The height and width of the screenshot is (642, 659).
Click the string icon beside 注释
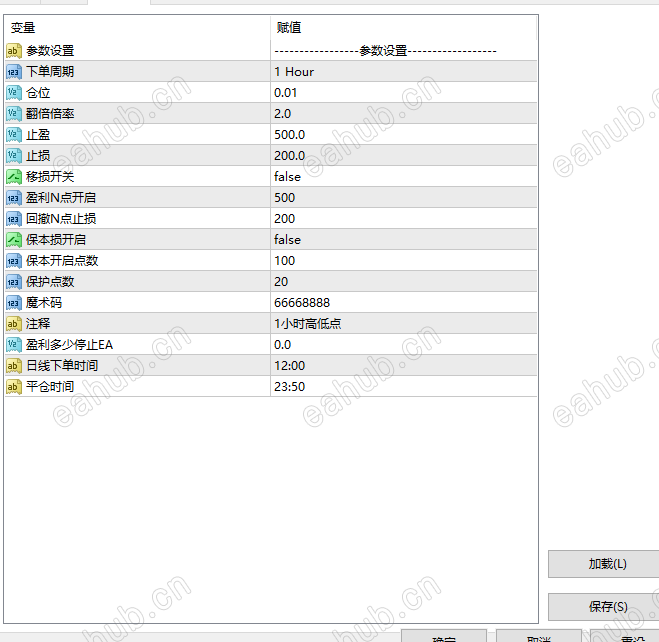(13, 324)
